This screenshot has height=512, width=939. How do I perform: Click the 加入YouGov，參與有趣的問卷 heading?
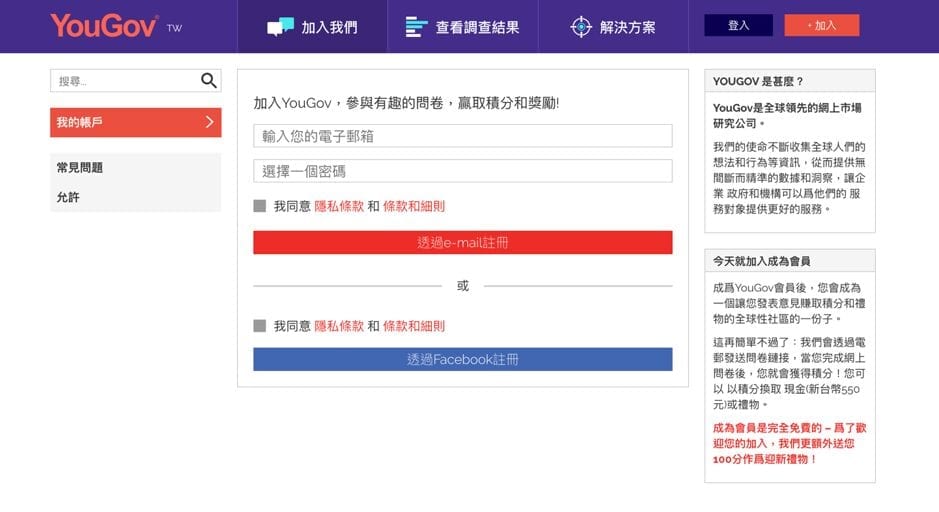pyautogui.click(x=406, y=103)
